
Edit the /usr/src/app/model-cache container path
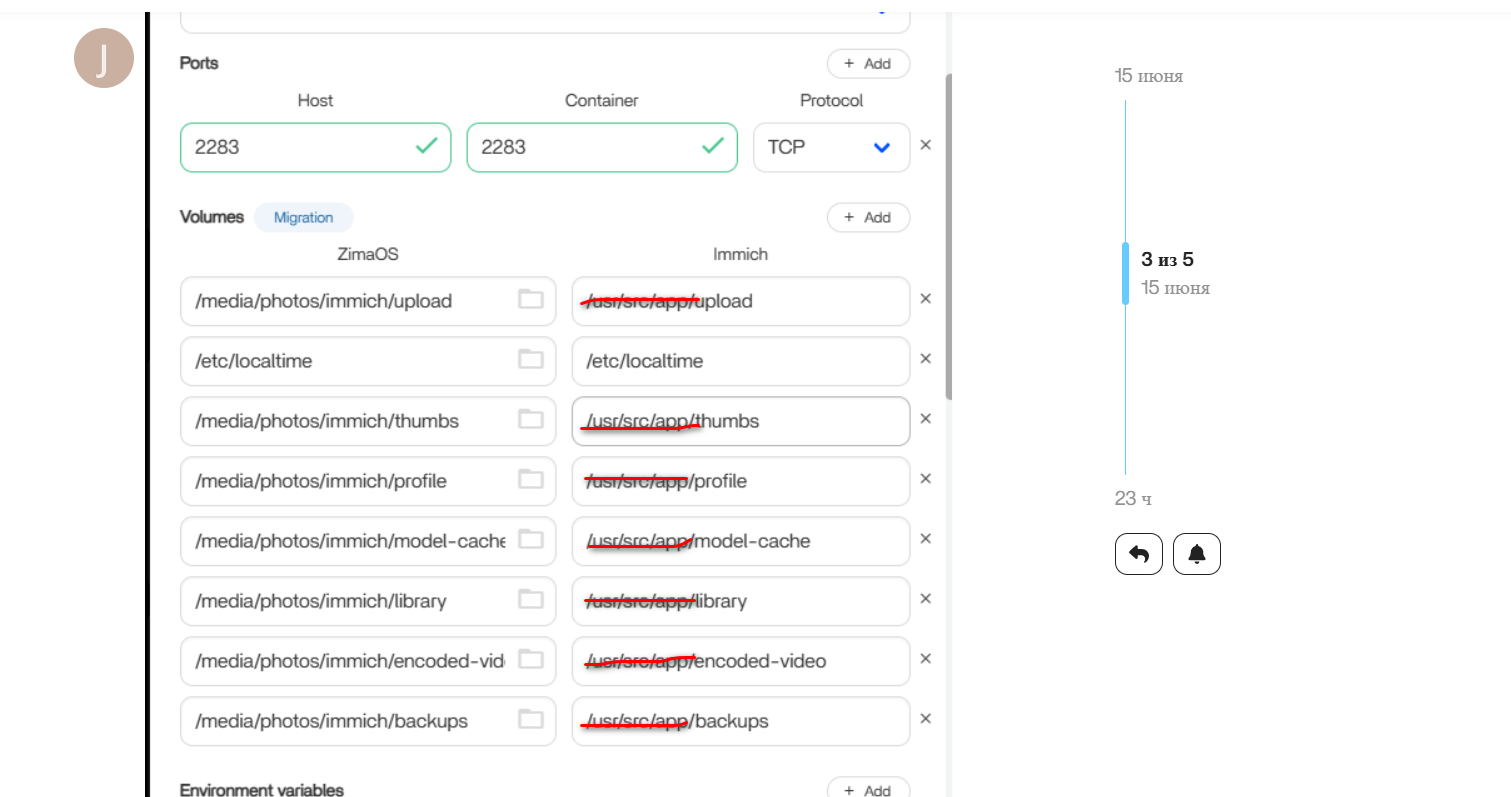tap(741, 541)
